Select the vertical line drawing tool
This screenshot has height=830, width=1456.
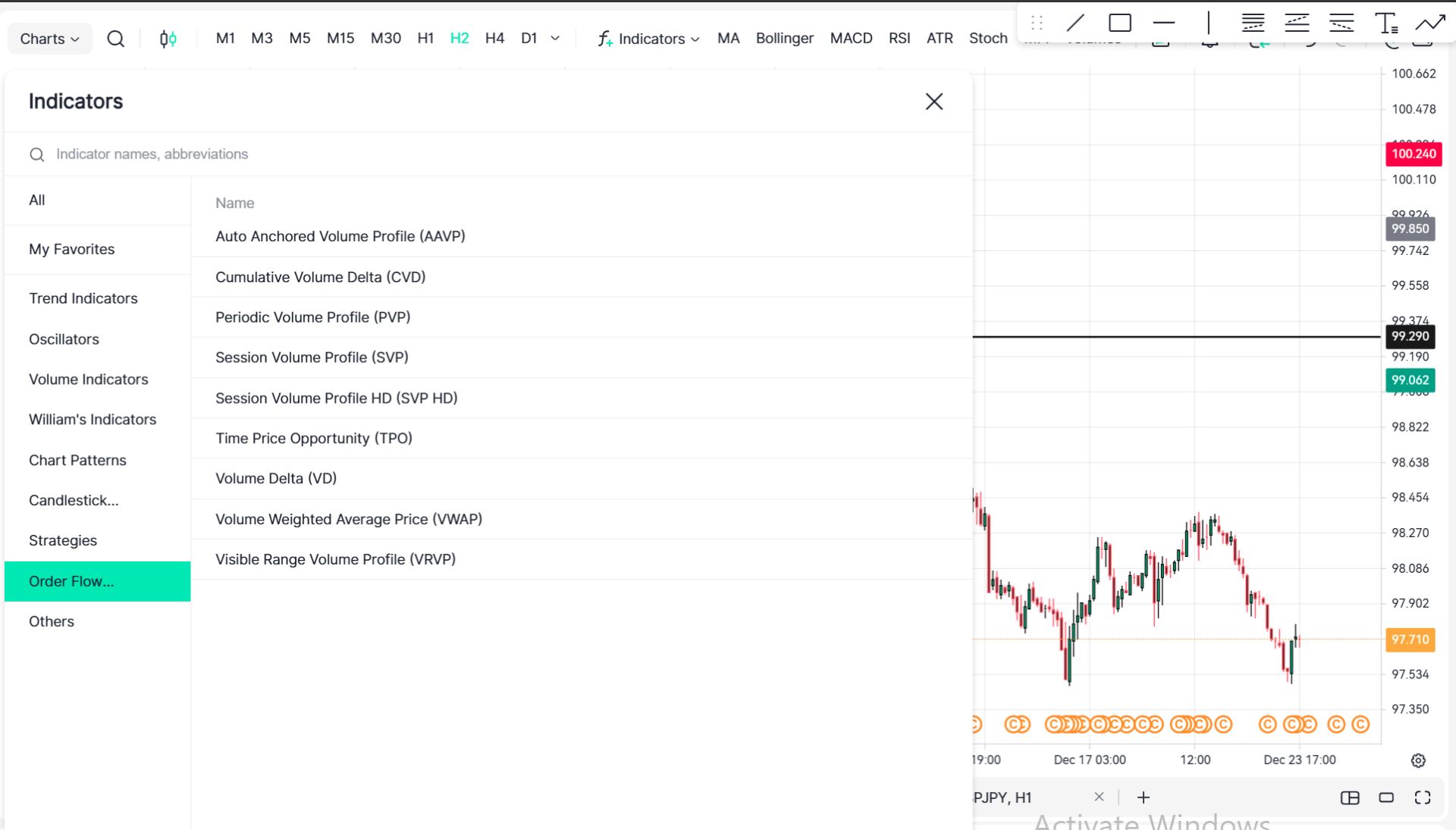point(1208,23)
